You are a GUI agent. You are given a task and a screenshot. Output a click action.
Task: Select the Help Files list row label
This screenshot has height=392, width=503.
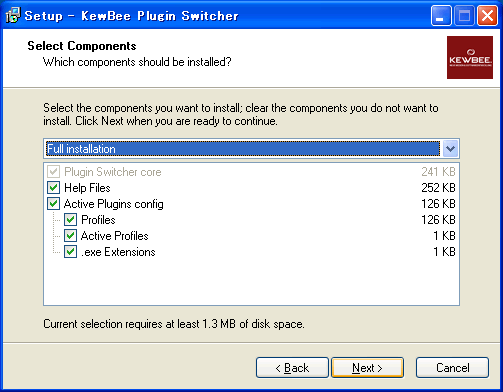87,188
